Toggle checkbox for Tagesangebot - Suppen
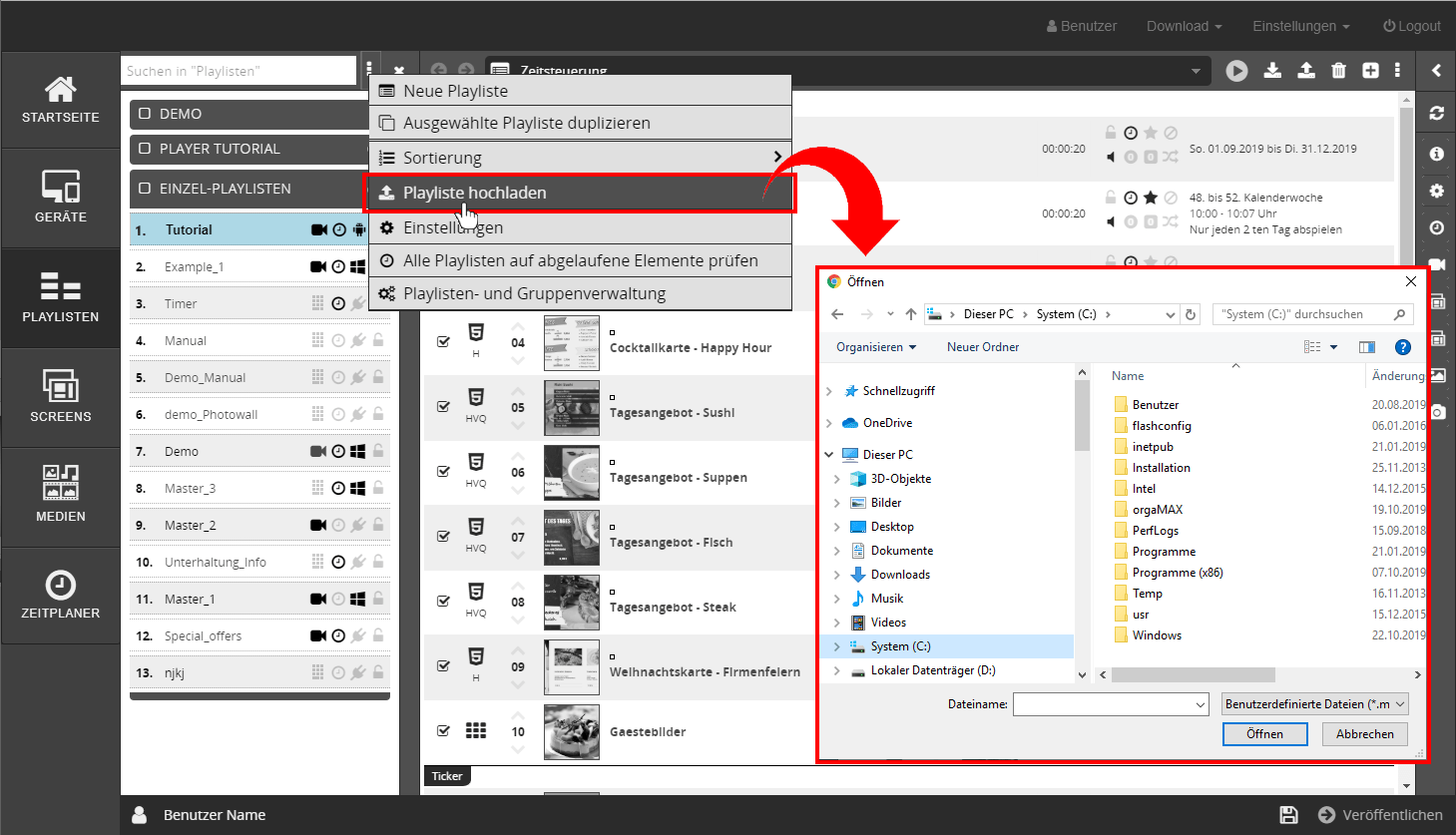This screenshot has width=1456, height=835. 443,472
